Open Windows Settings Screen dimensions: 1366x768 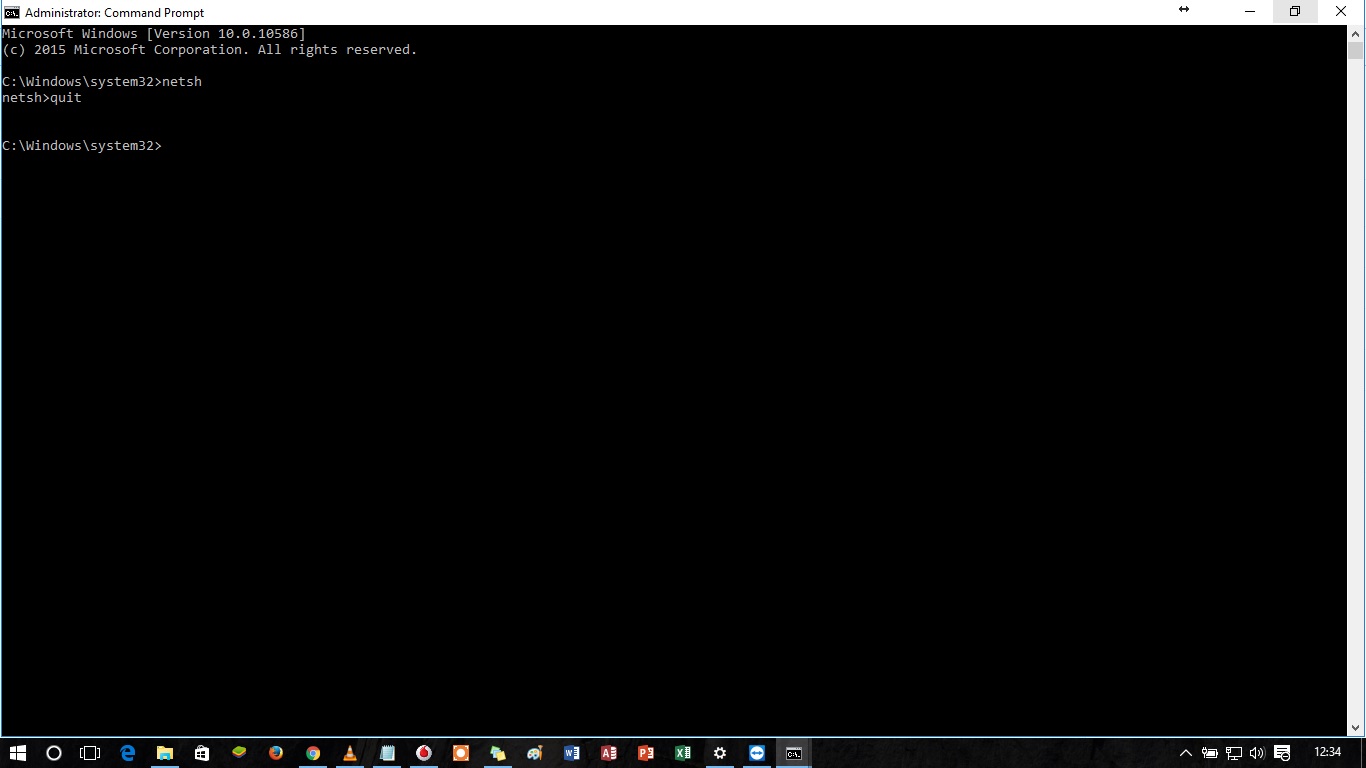(x=719, y=753)
